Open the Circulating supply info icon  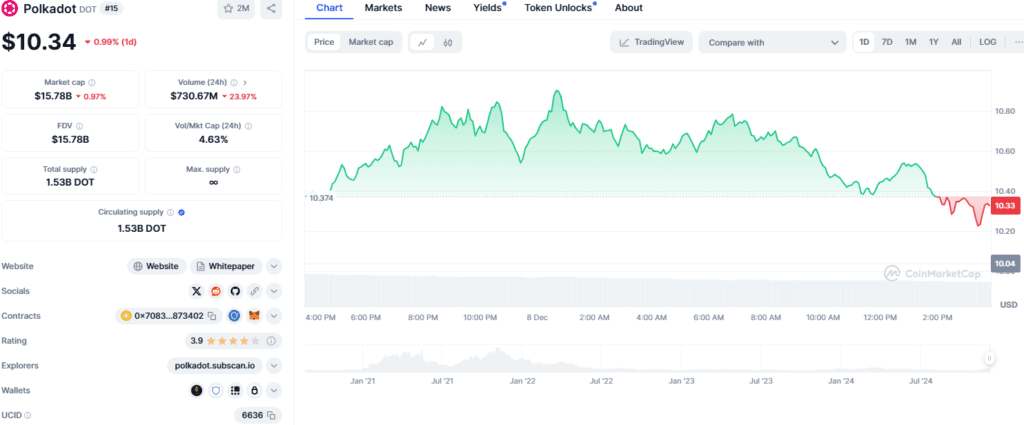point(170,212)
